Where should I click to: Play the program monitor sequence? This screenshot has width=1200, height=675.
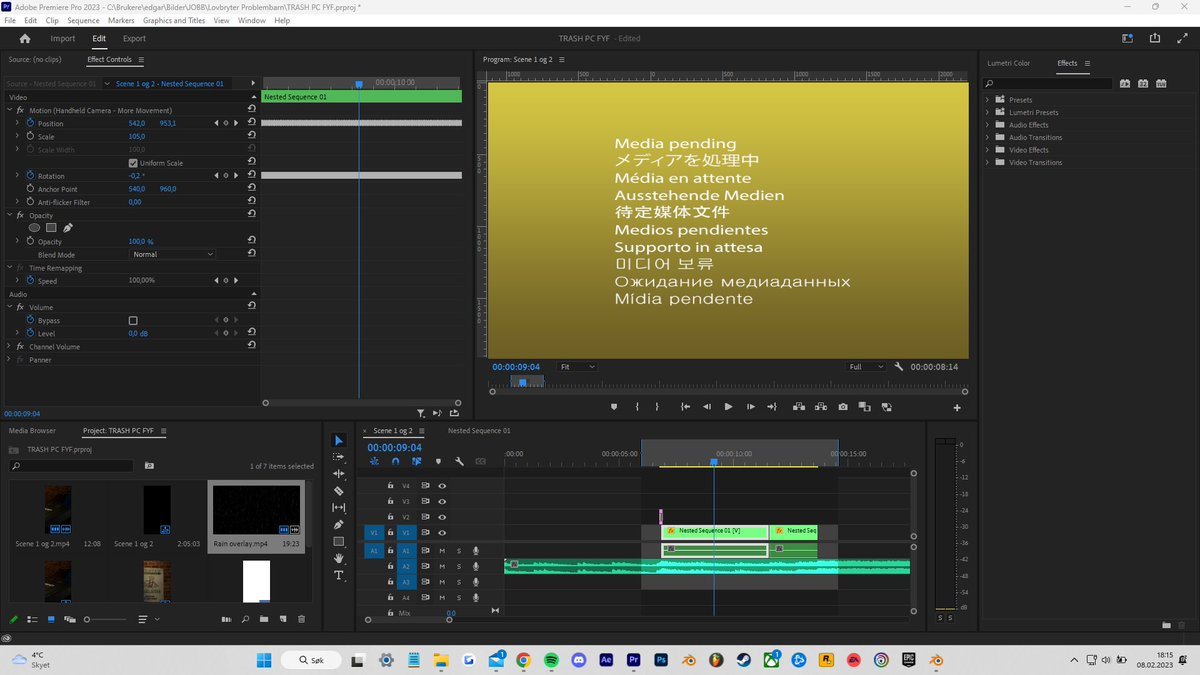click(x=728, y=407)
